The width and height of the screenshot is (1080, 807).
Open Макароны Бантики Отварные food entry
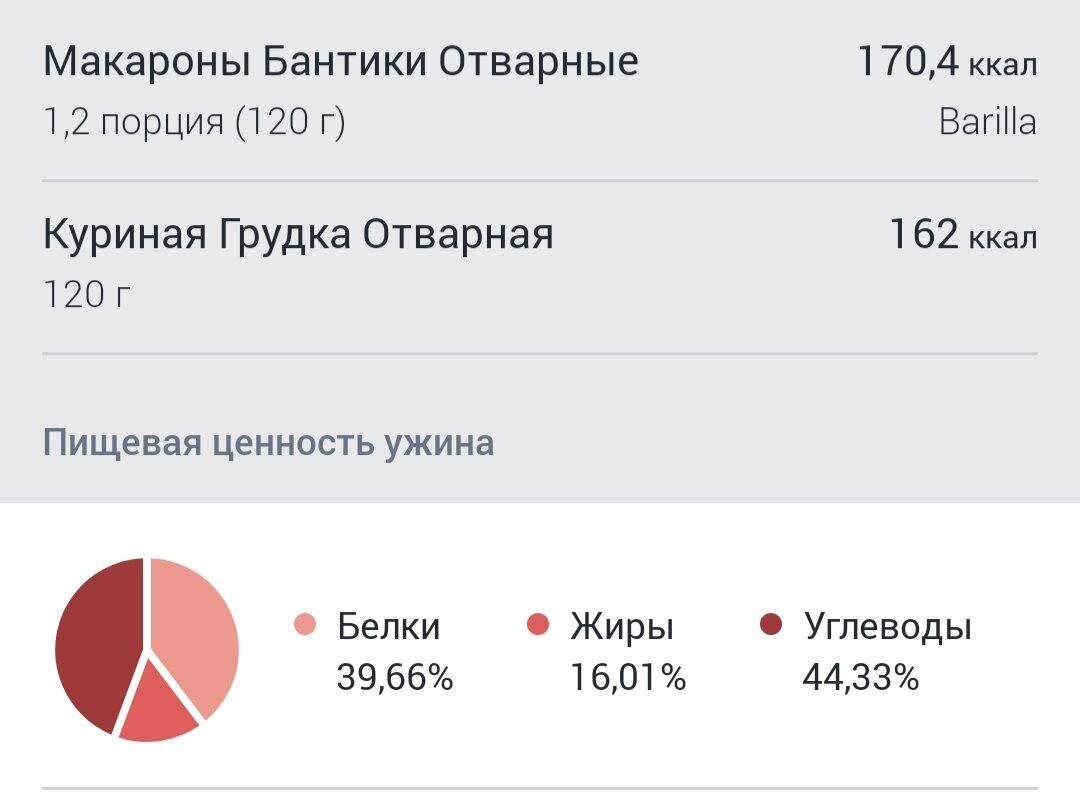540,91
